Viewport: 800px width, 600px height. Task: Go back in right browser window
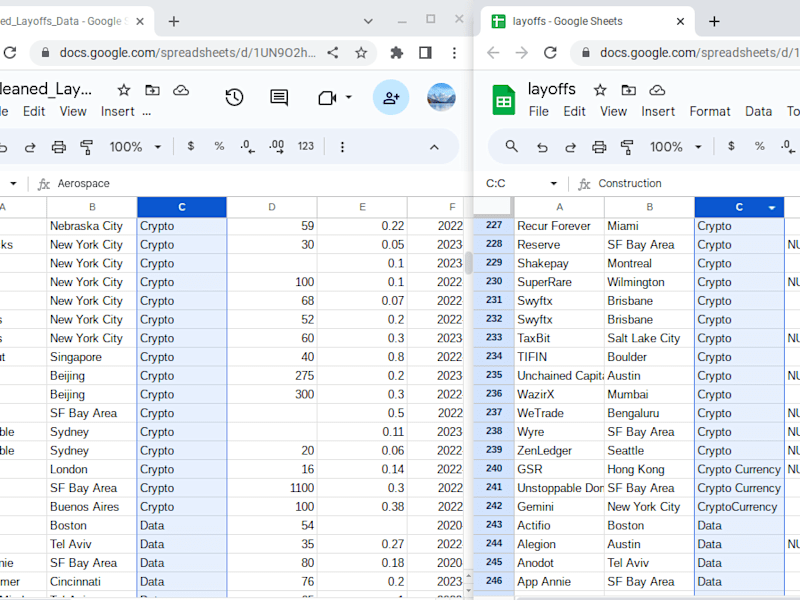(x=493, y=53)
